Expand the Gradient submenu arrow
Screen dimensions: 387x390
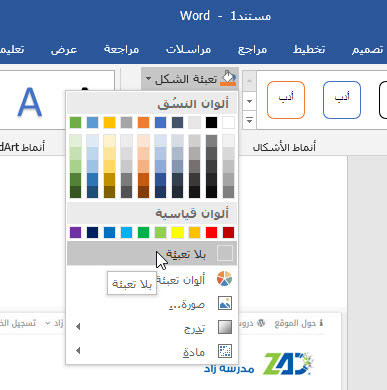78,327
